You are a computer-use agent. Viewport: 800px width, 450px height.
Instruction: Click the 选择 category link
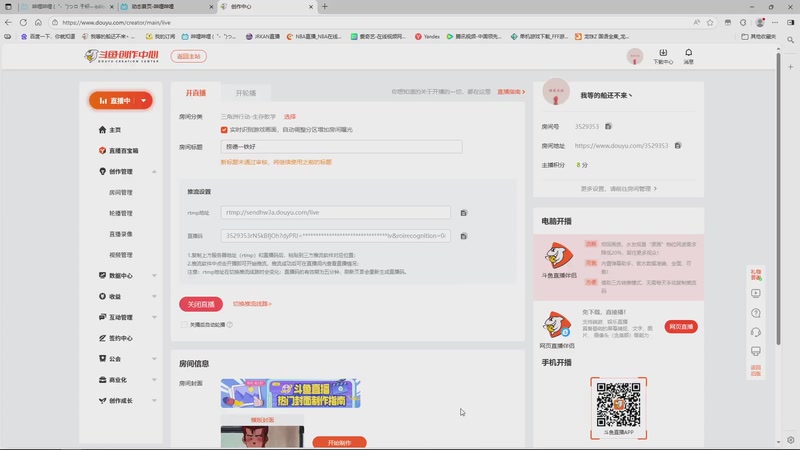pos(290,116)
